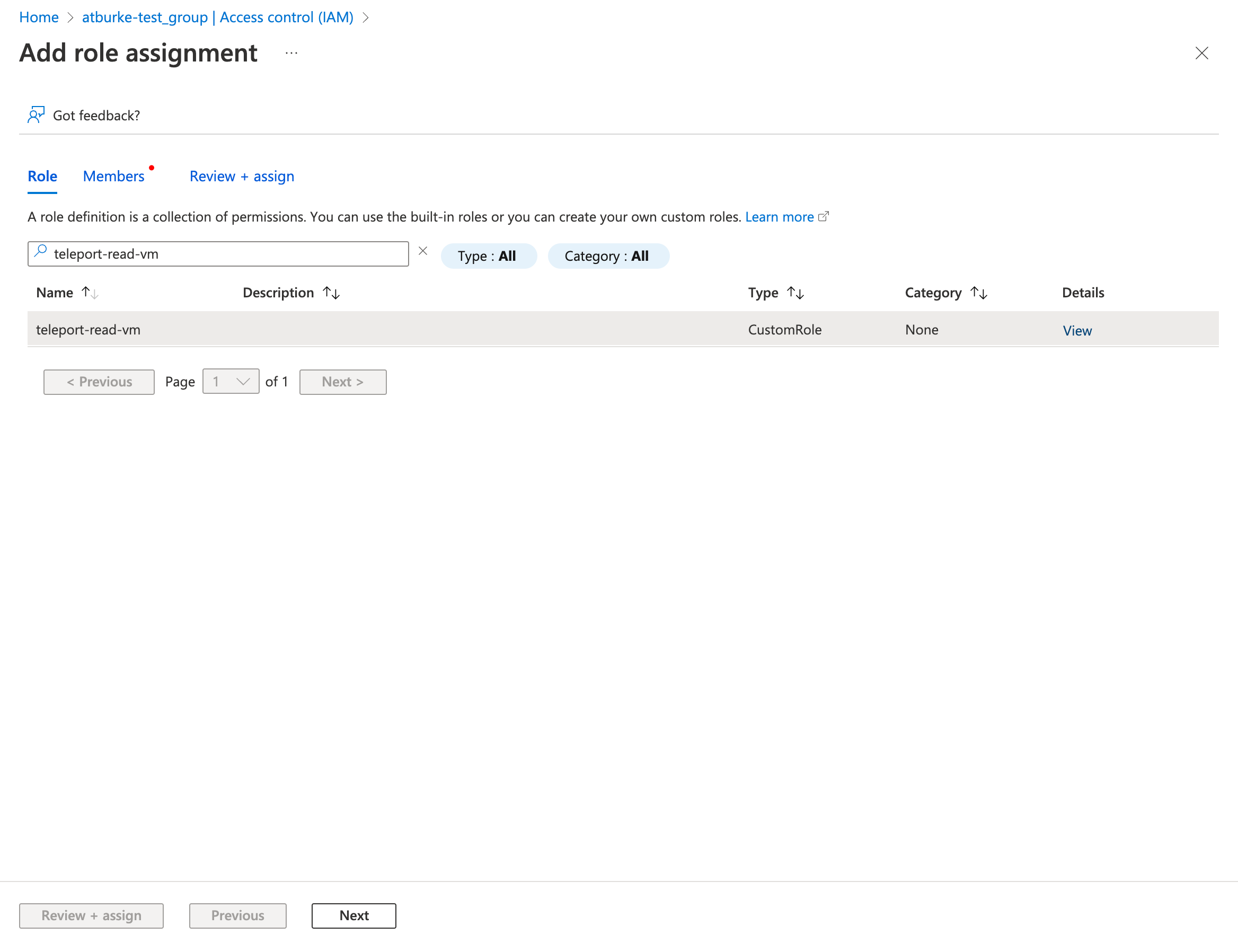Click the Got feedback smiley icon
This screenshot has width=1238, height=952.
[36, 114]
